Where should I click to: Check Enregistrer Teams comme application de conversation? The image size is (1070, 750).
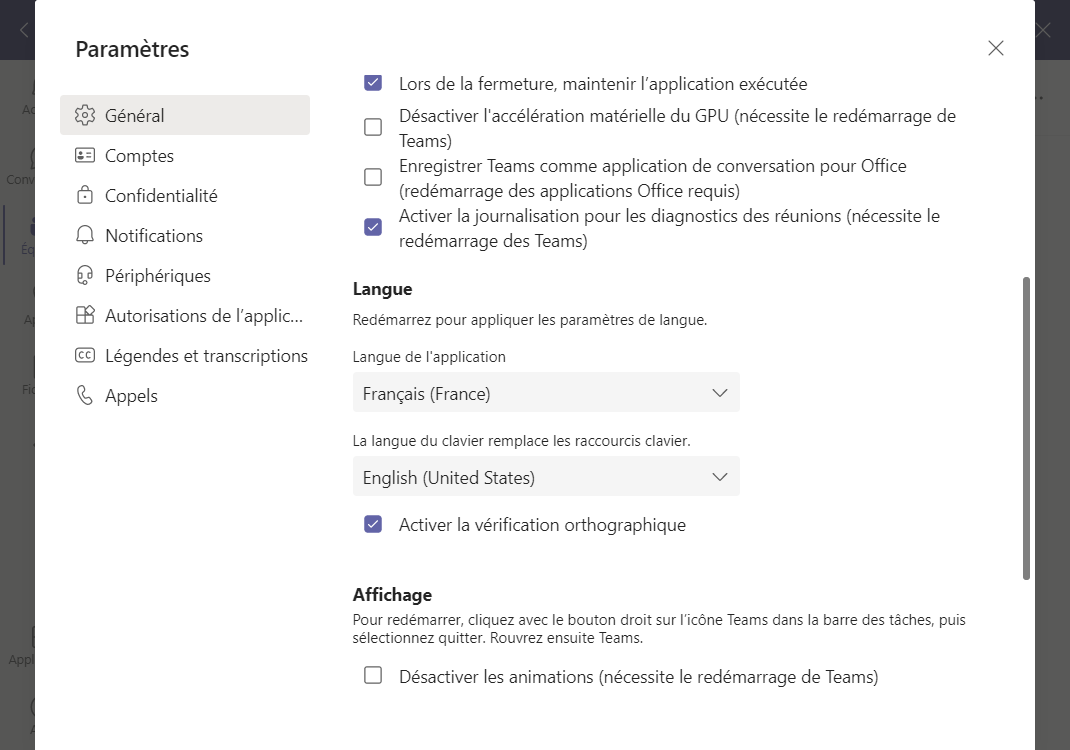click(x=373, y=177)
